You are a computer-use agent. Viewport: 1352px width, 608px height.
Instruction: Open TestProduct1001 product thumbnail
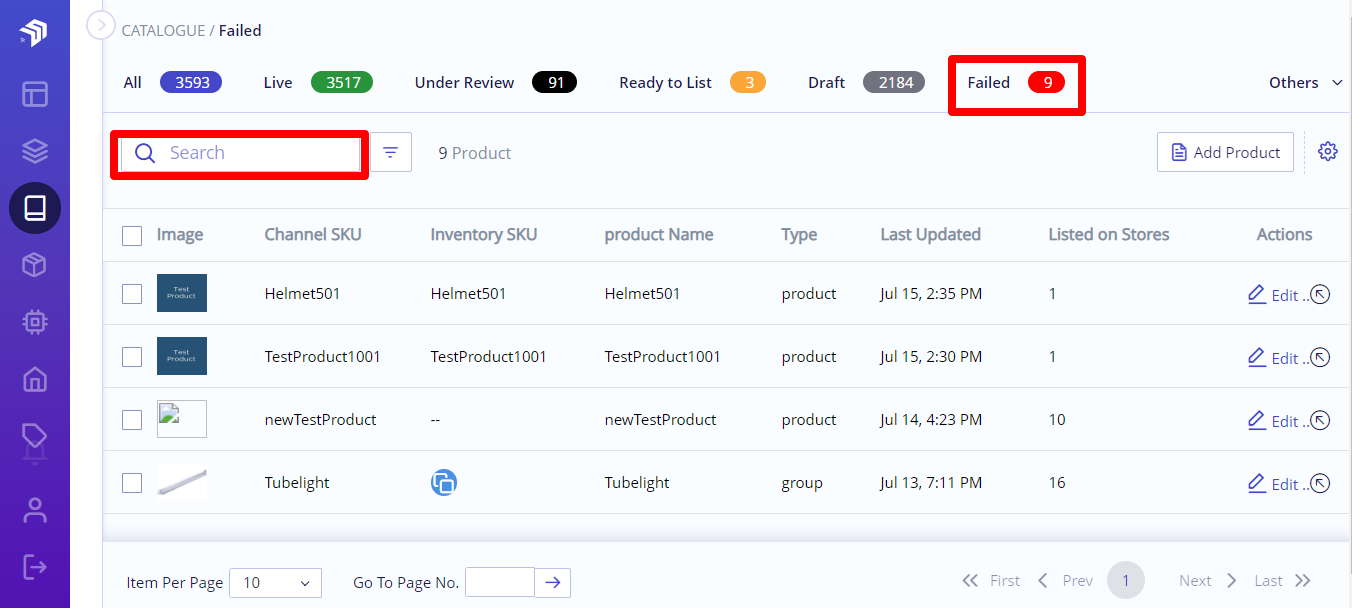(182, 356)
